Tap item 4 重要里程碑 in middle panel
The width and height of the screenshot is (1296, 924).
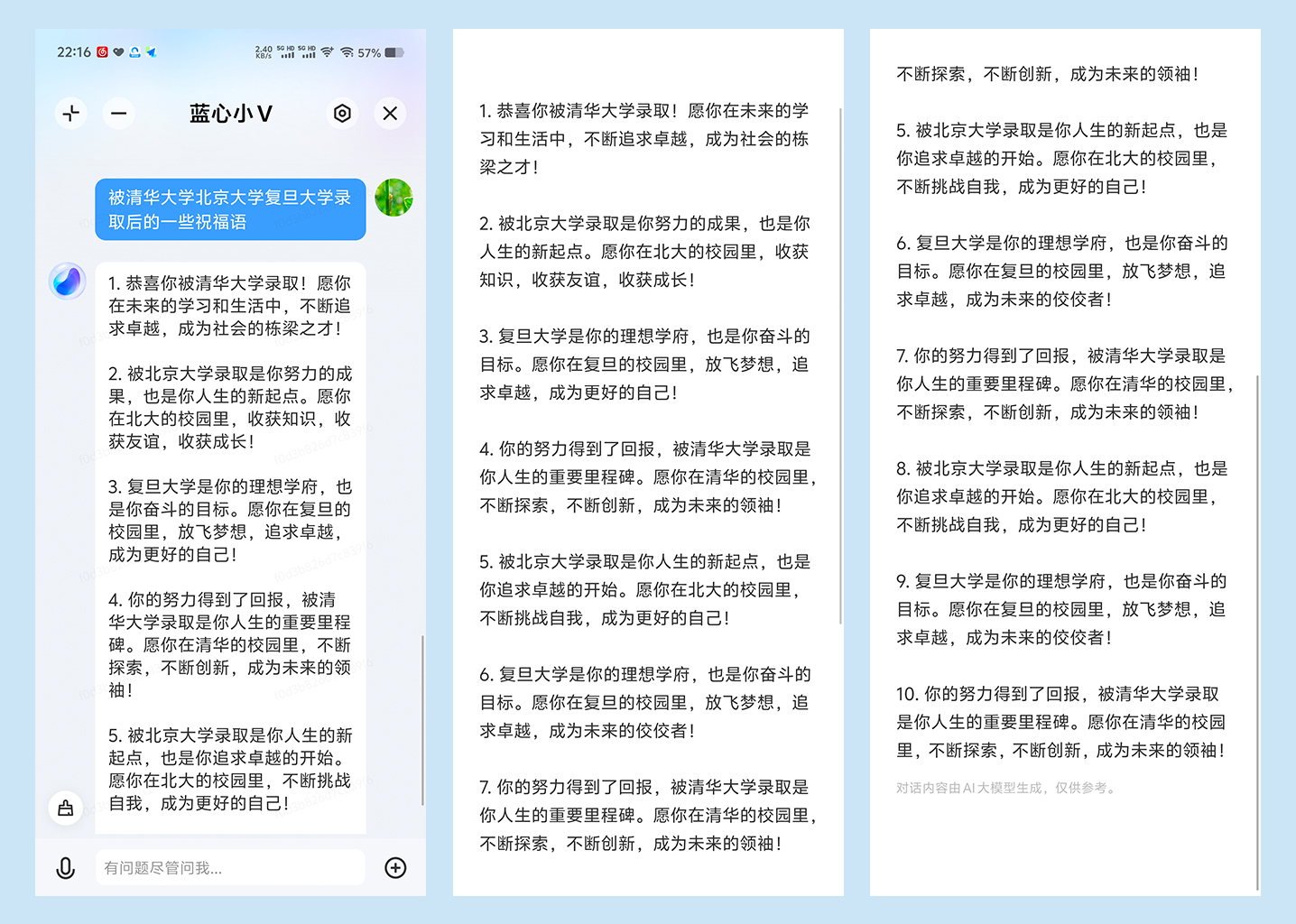[647, 476]
